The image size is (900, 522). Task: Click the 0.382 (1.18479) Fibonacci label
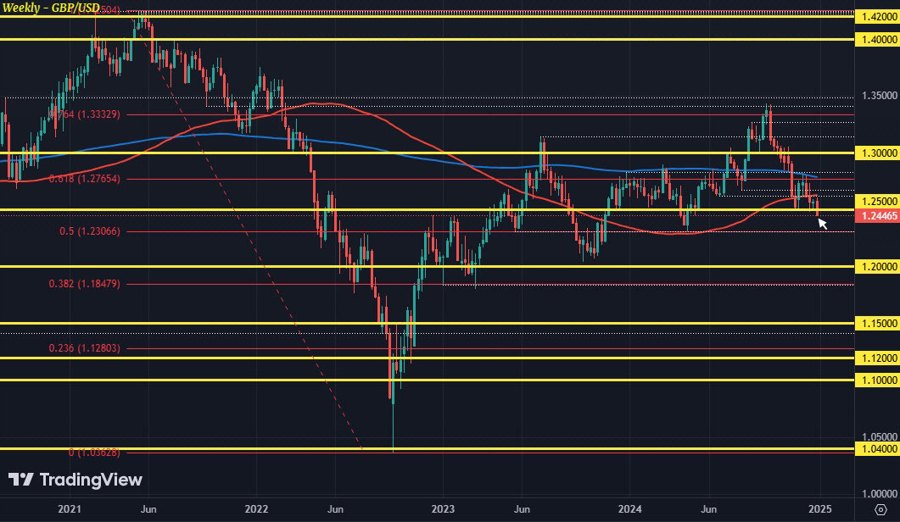tap(84, 284)
